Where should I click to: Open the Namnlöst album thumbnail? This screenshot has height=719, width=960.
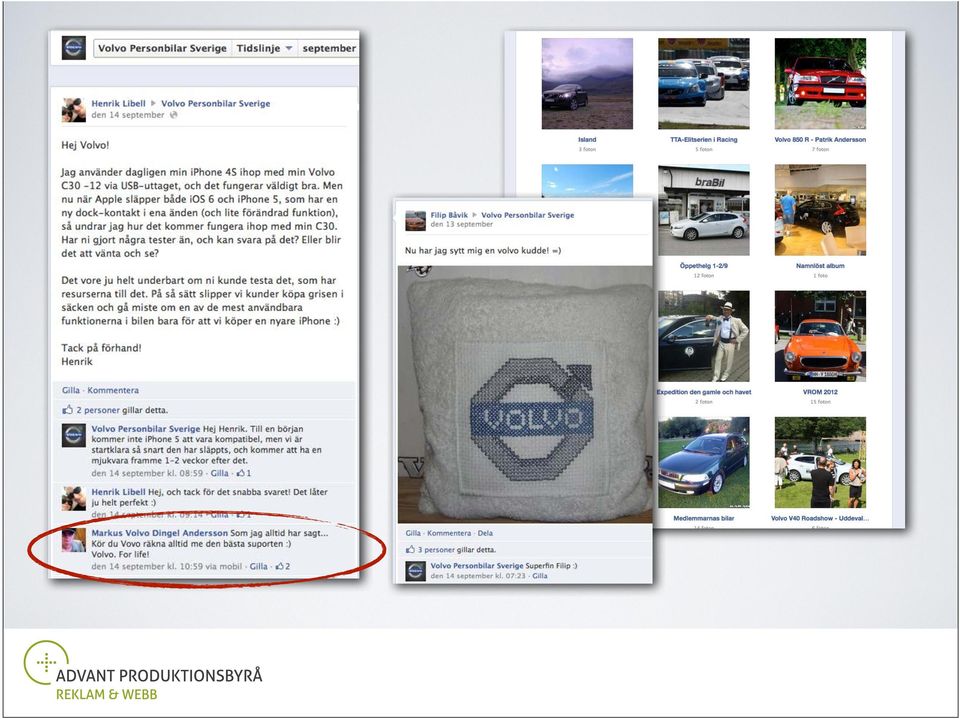(x=820, y=210)
